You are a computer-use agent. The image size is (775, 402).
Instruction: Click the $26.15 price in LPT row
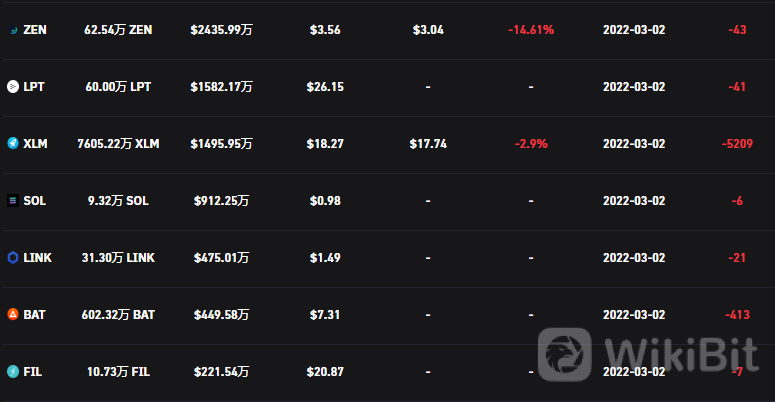(x=325, y=87)
